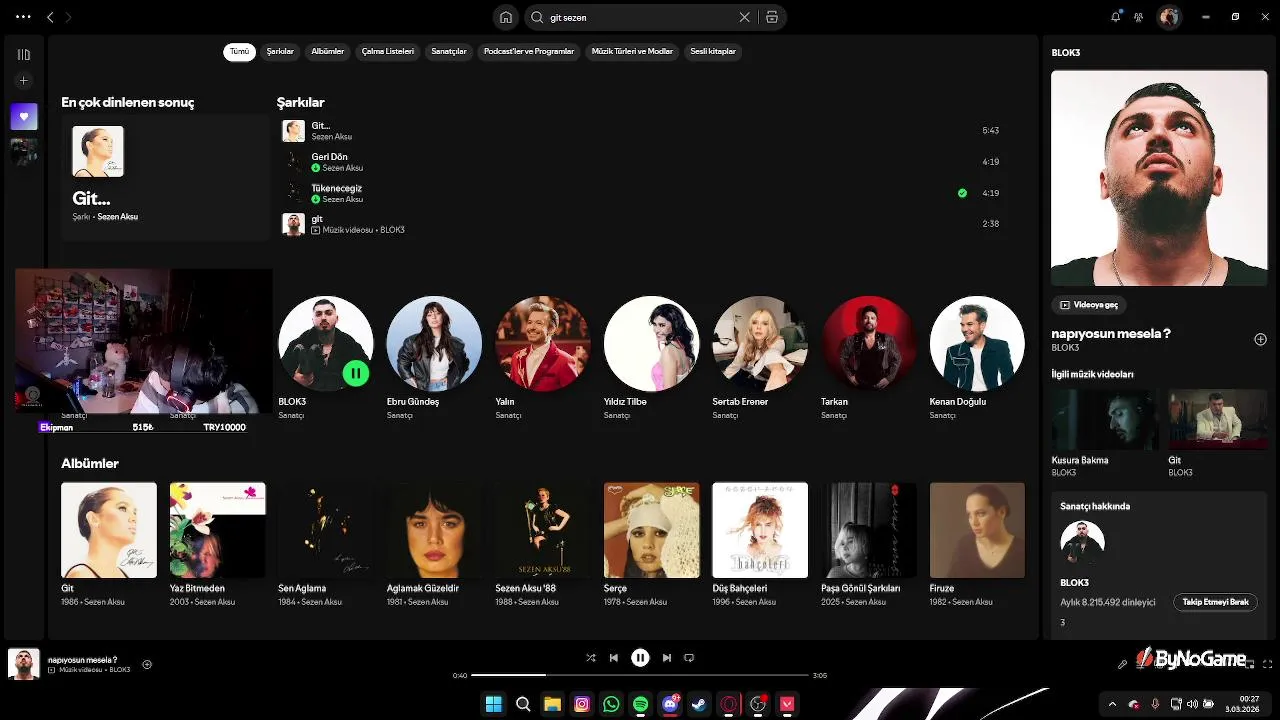This screenshot has width=1280, height=720.
Task: Open the friend activity icon
Action: [1140, 17]
